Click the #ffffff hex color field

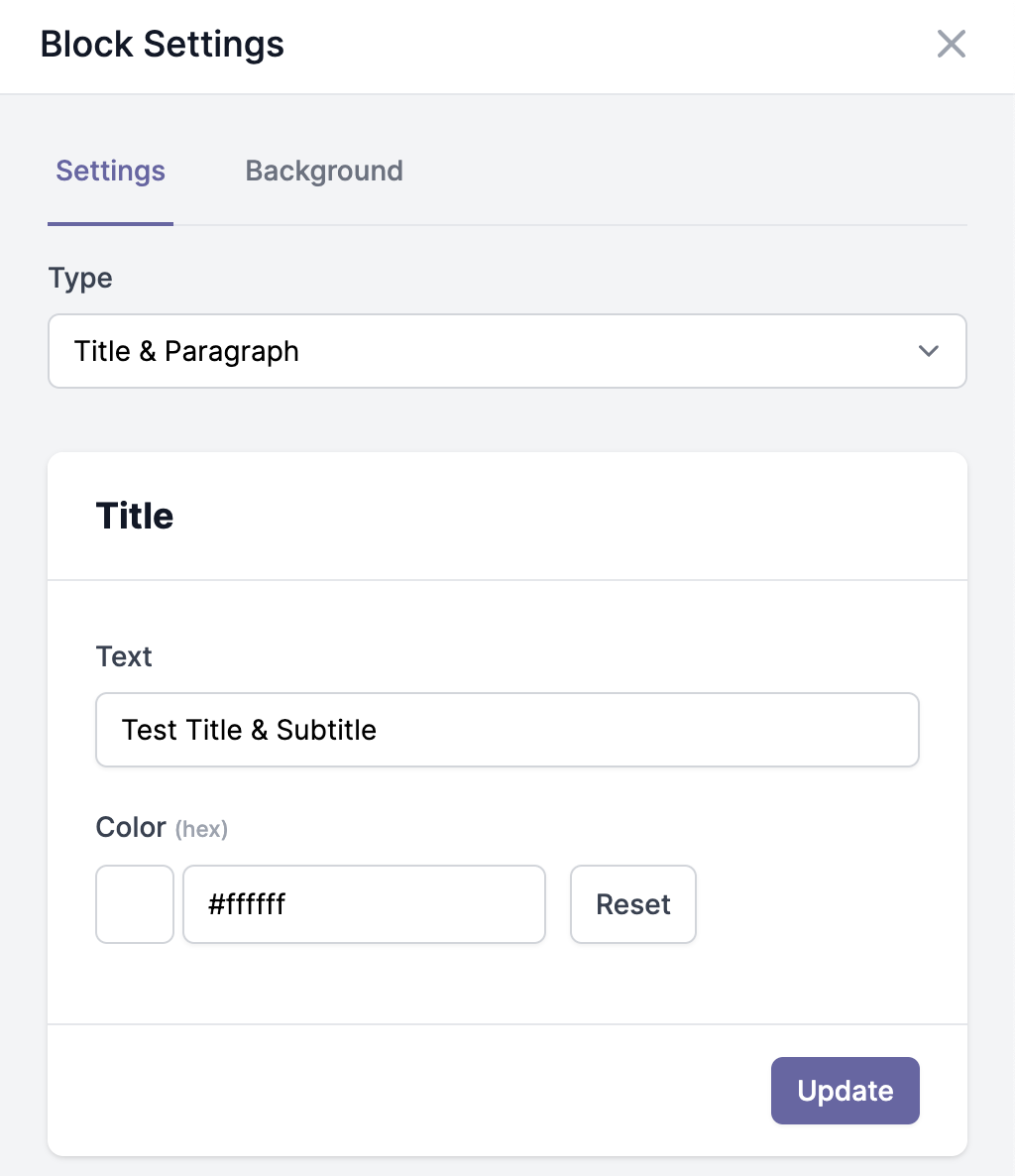pos(365,903)
